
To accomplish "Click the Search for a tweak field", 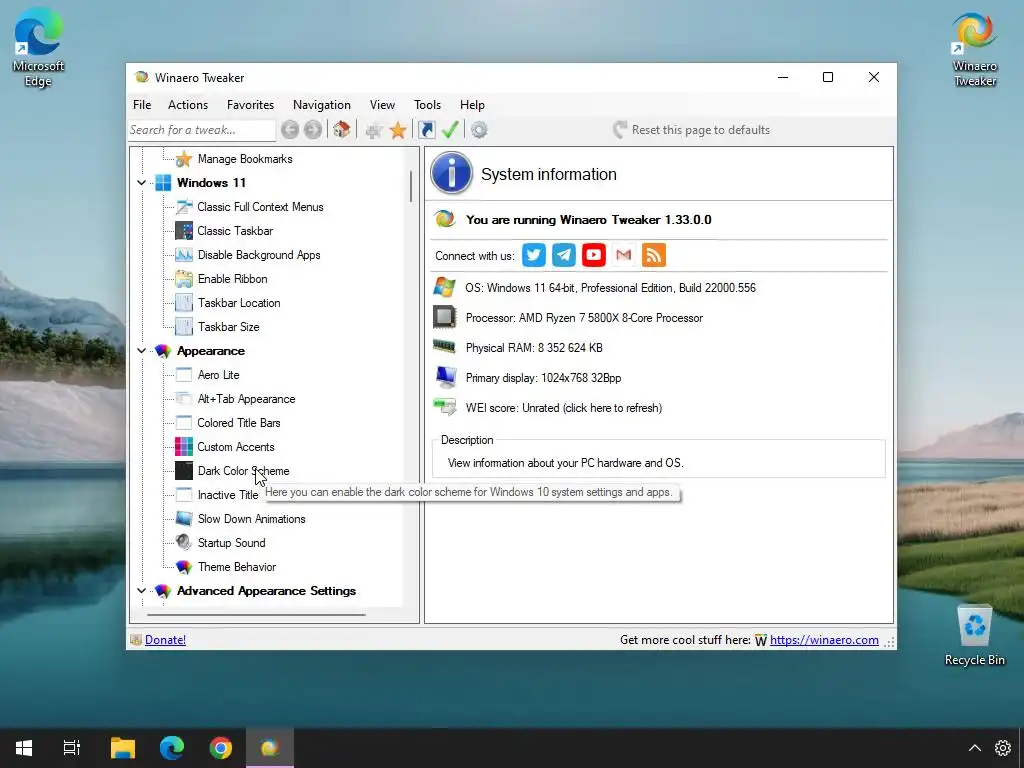I will [x=202, y=130].
